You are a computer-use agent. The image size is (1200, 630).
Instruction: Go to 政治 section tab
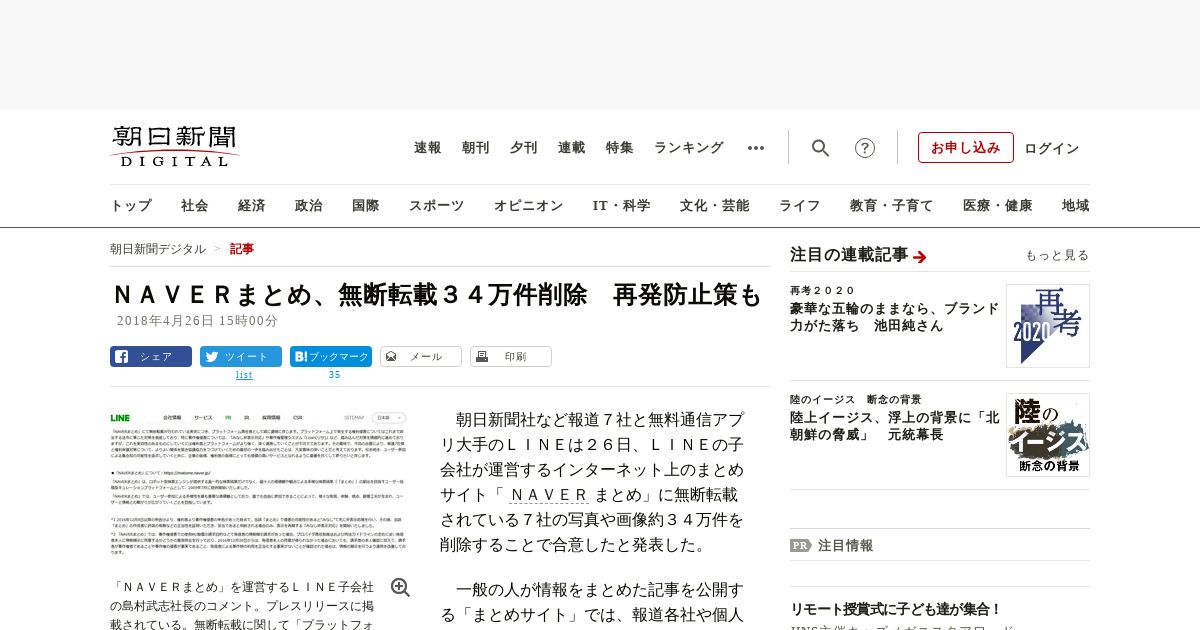pyautogui.click(x=309, y=206)
